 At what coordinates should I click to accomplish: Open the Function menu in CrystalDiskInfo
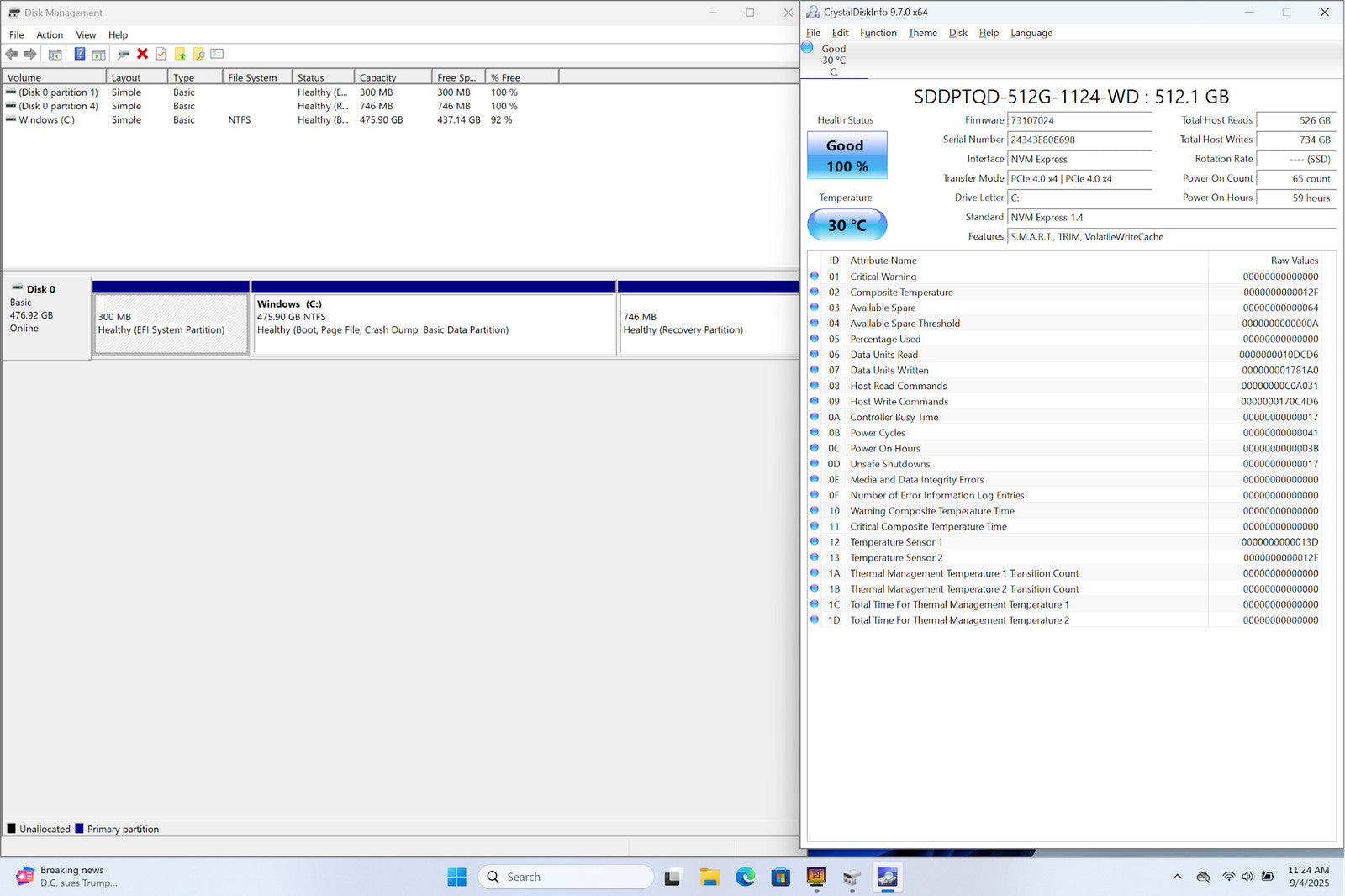point(878,33)
